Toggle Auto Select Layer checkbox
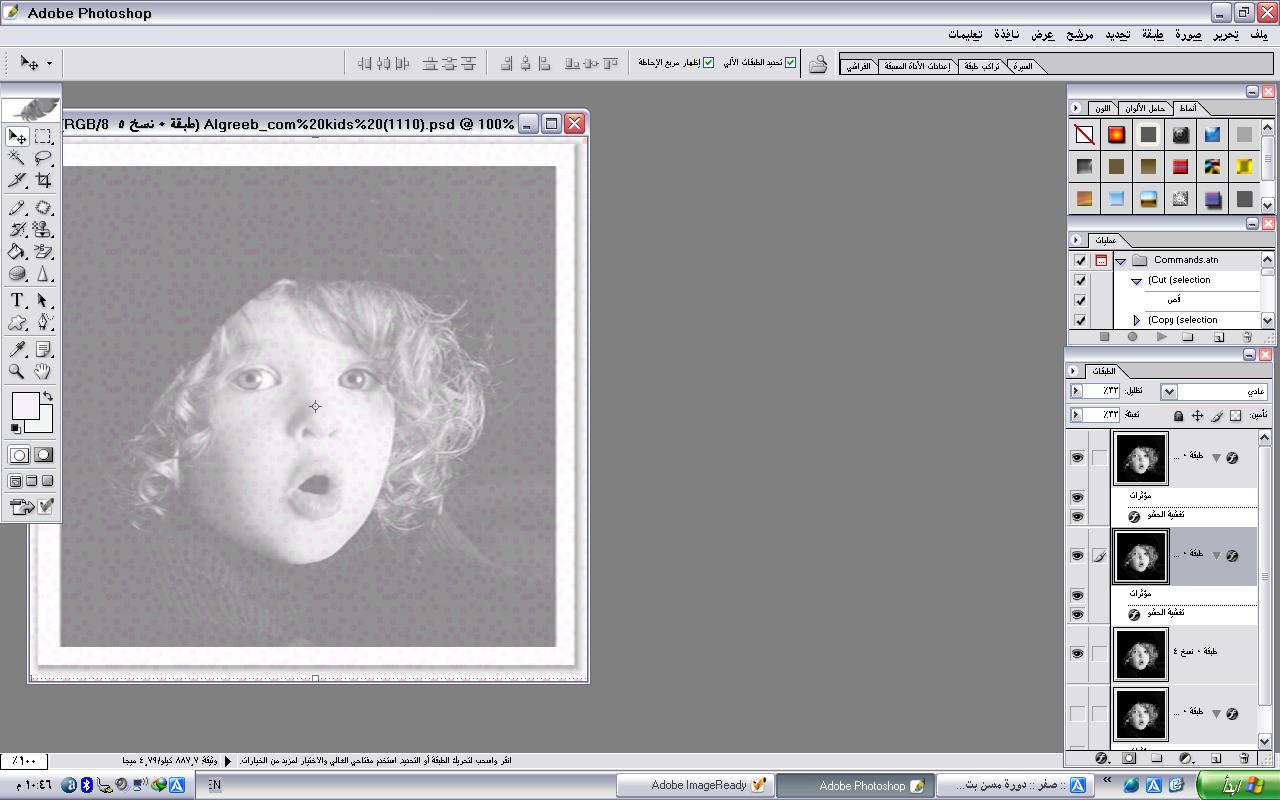The image size is (1280, 800). (x=790, y=63)
